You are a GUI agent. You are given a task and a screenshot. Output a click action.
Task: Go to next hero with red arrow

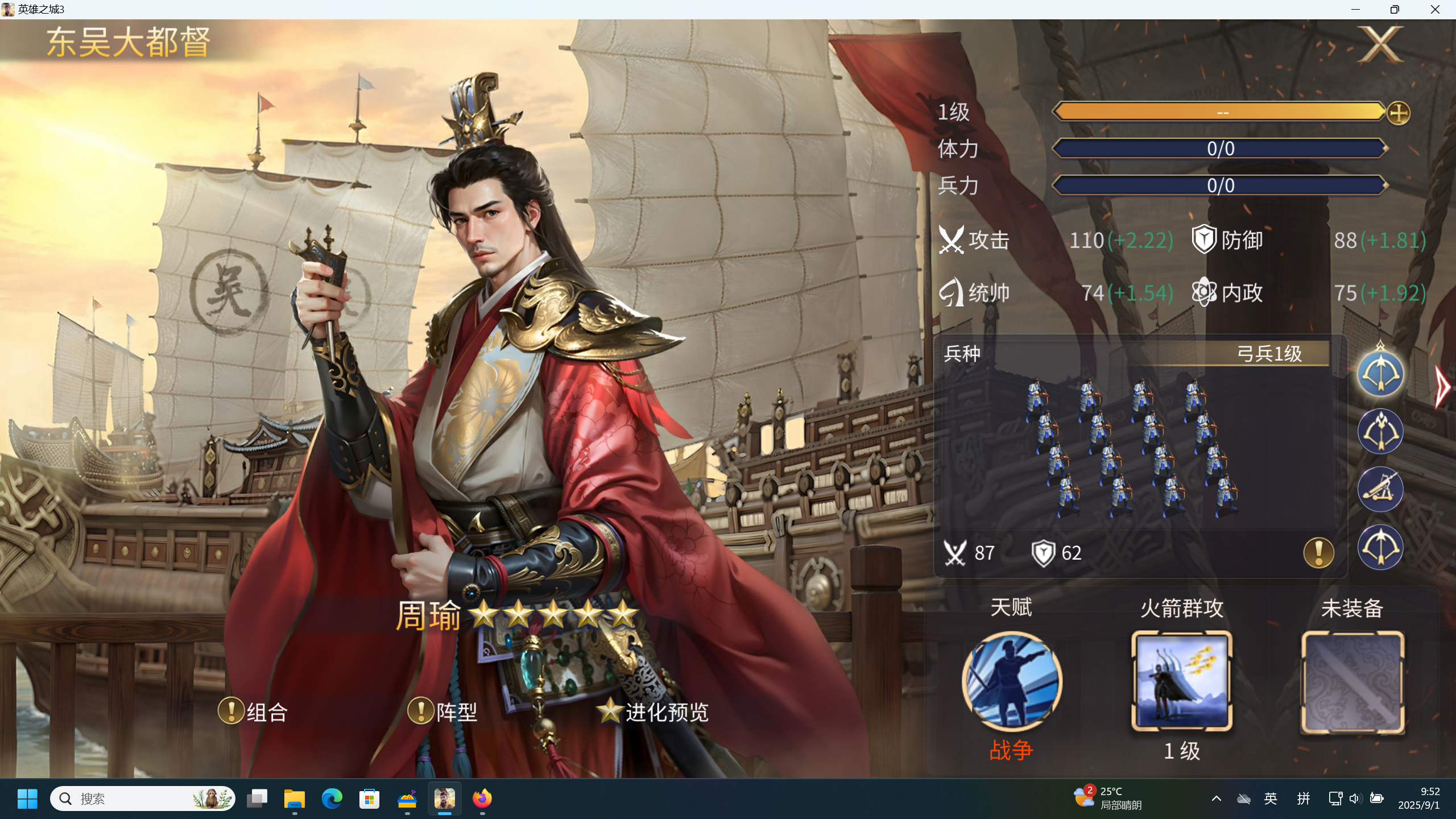click(1442, 388)
